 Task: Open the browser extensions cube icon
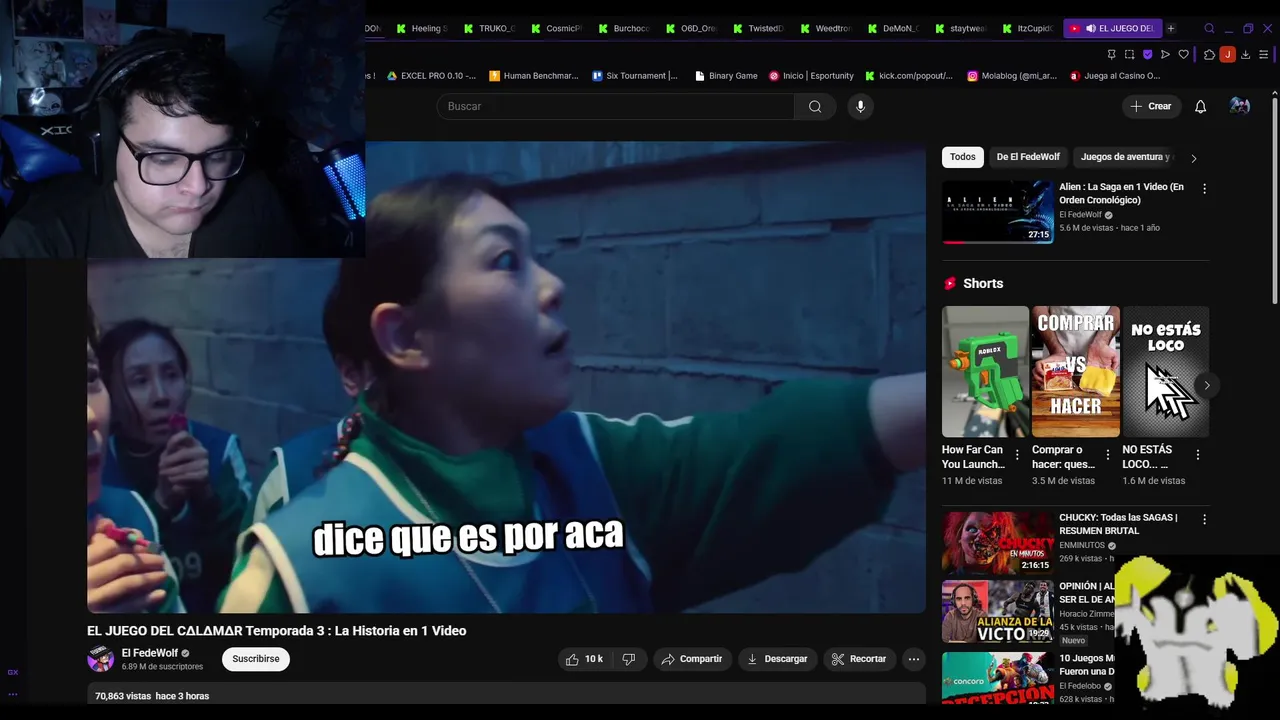click(1209, 54)
